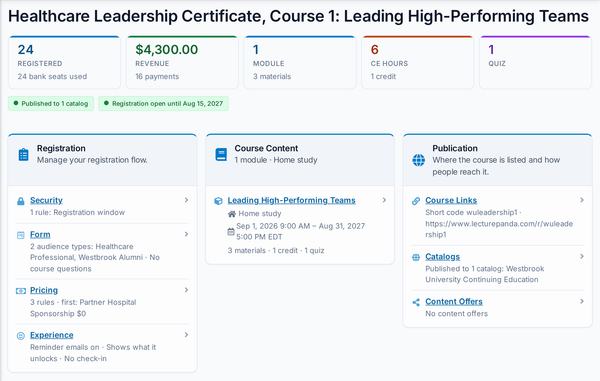Image resolution: width=600 pixels, height=381 pixels.
Task: Open the Catalogs link
Action: 443,257
